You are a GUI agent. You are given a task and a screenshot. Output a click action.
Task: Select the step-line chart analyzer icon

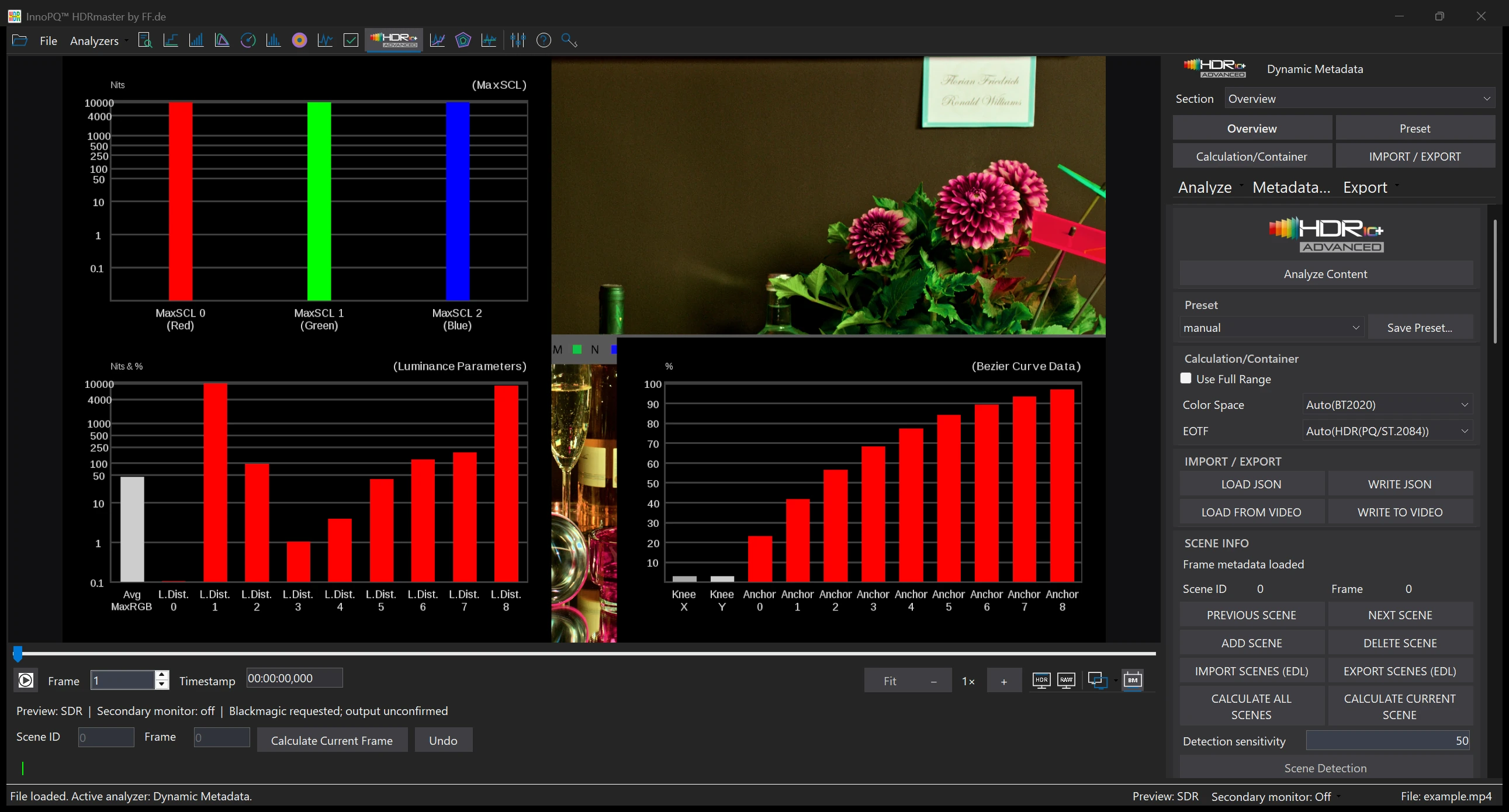(x=171, y=40)
